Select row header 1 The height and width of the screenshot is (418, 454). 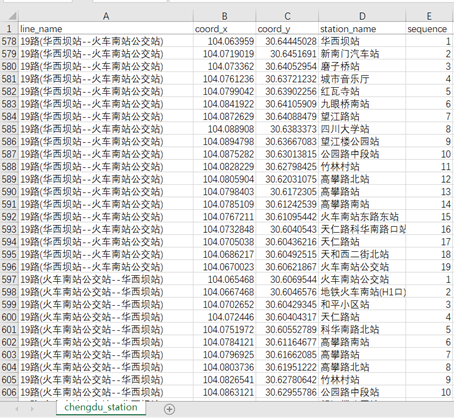pyautogui.click(x=9, y=29)
